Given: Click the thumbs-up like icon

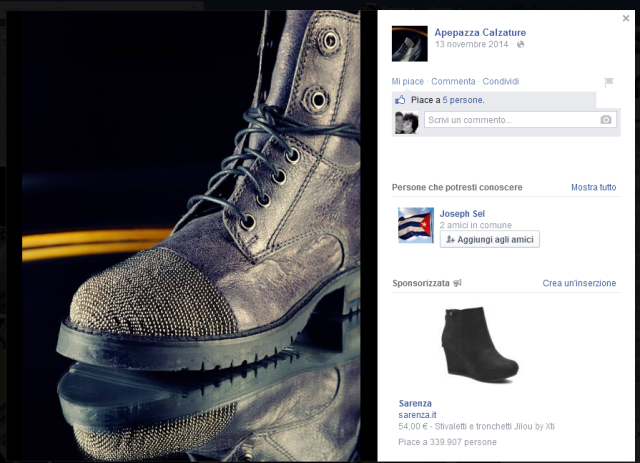Looking at the screenshot, I should point(401,100).
